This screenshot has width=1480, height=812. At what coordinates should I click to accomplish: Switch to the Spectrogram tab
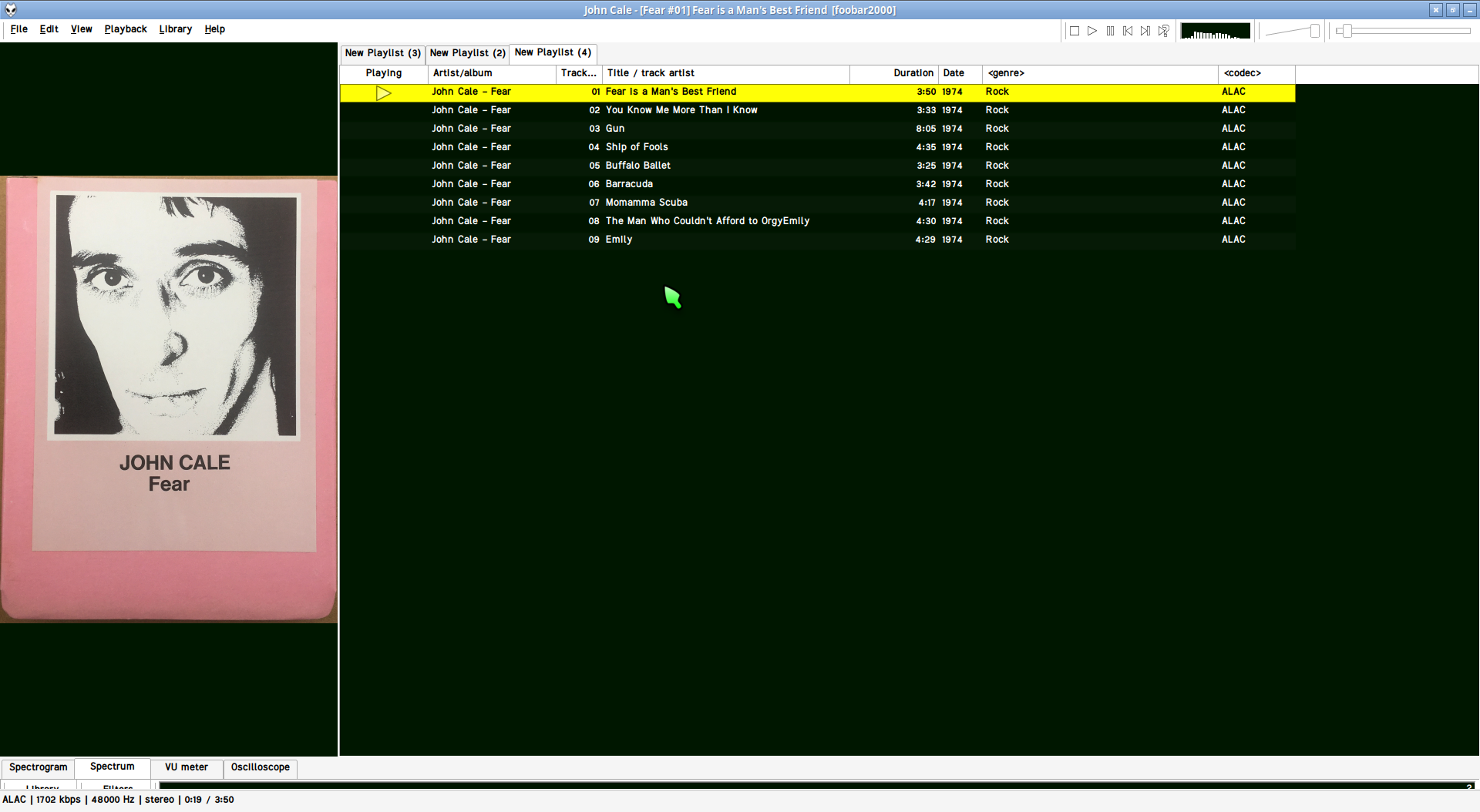39,767
